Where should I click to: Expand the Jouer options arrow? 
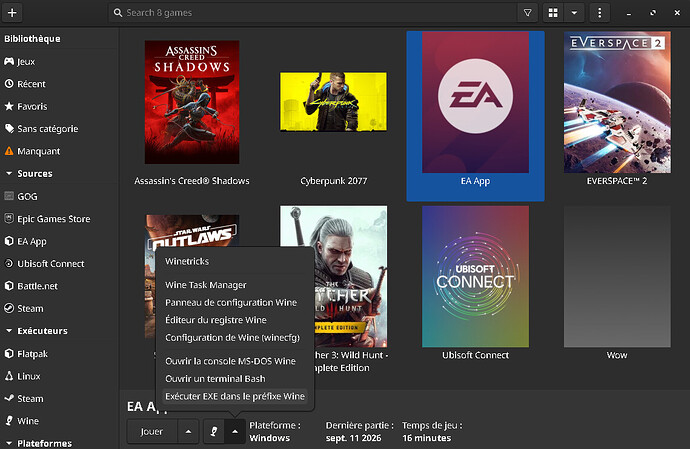point(188,431)
